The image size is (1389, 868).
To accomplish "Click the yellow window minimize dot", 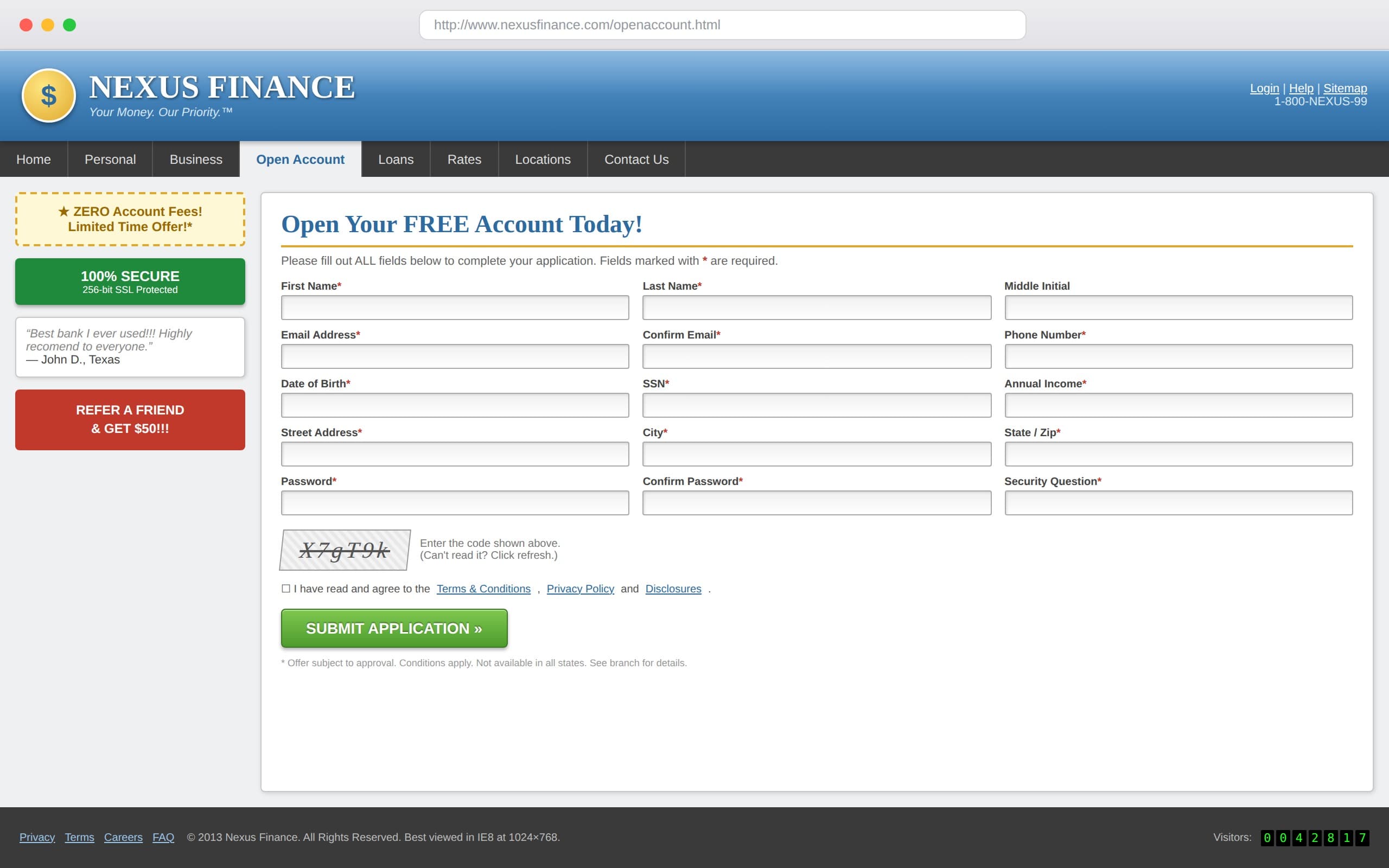I will coord(48,25).
